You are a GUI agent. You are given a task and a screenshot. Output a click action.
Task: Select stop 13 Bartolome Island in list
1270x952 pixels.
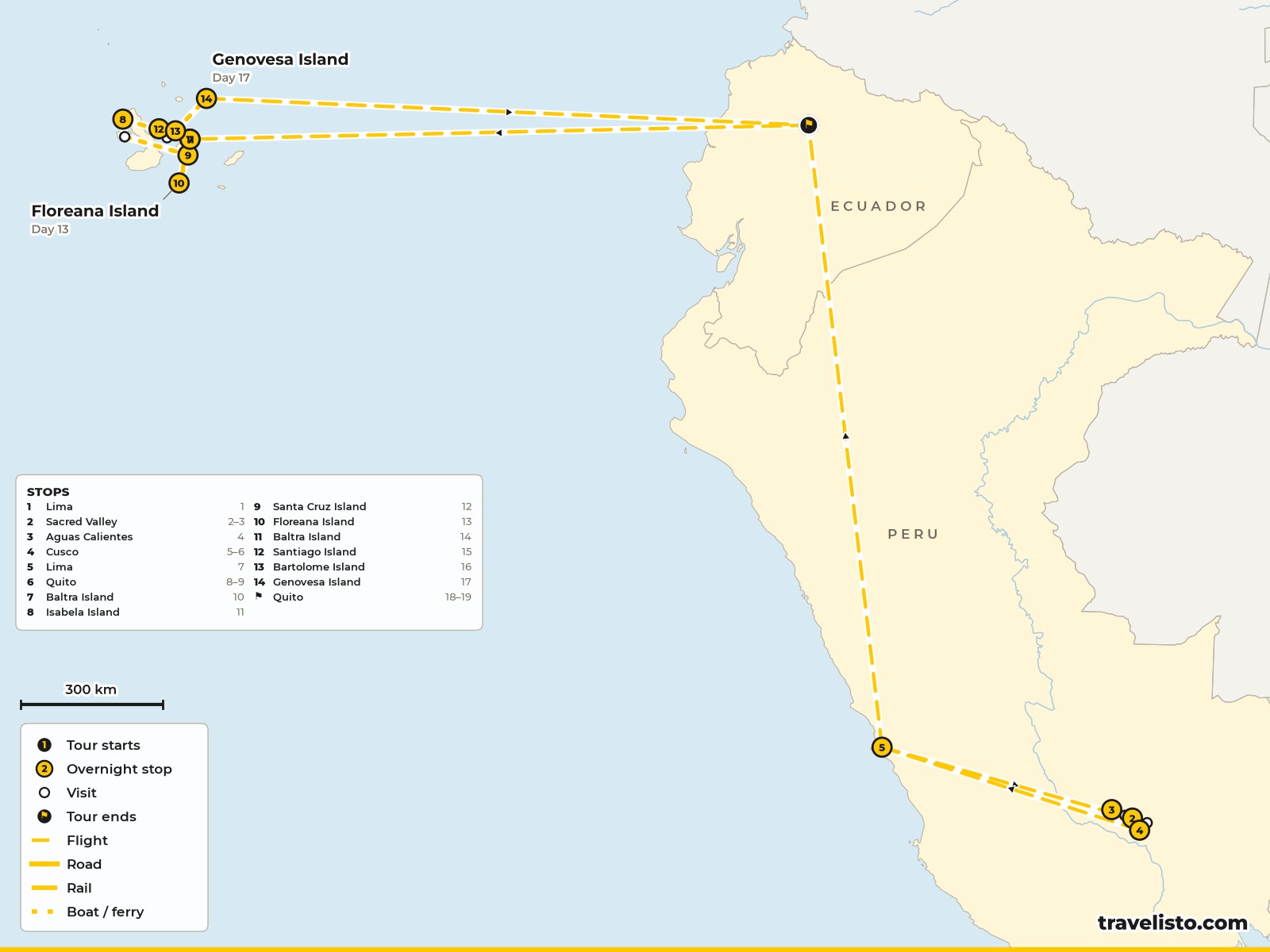[363, 567]
